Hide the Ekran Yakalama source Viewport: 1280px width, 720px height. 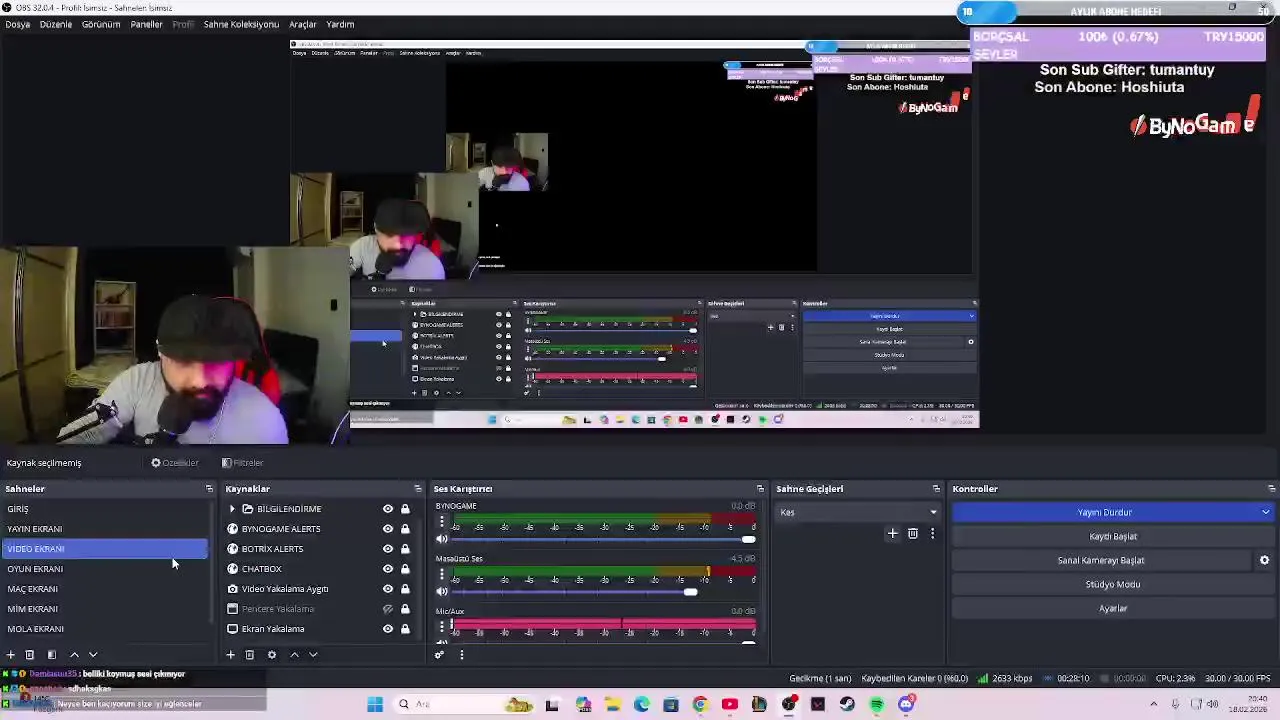388,629
